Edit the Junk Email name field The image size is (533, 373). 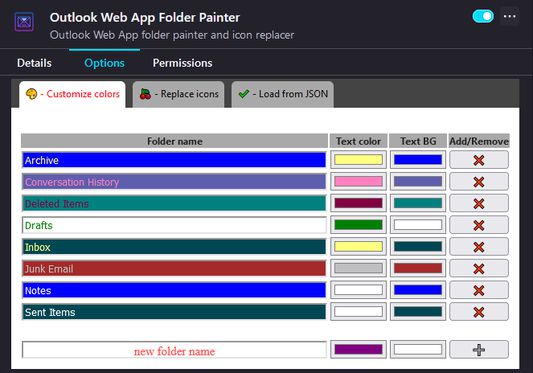[x=174, y=268]
